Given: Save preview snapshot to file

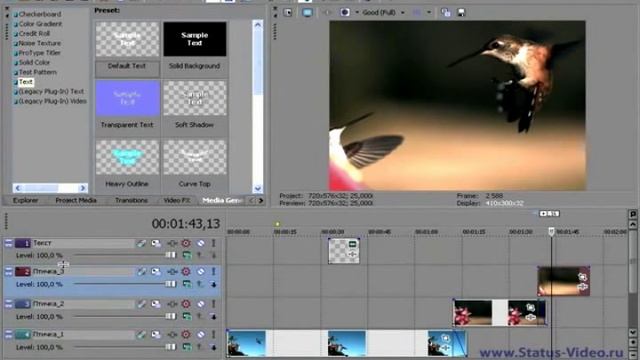Looking at the screenshot, I should pyautogui.click(x=461, y=13).
